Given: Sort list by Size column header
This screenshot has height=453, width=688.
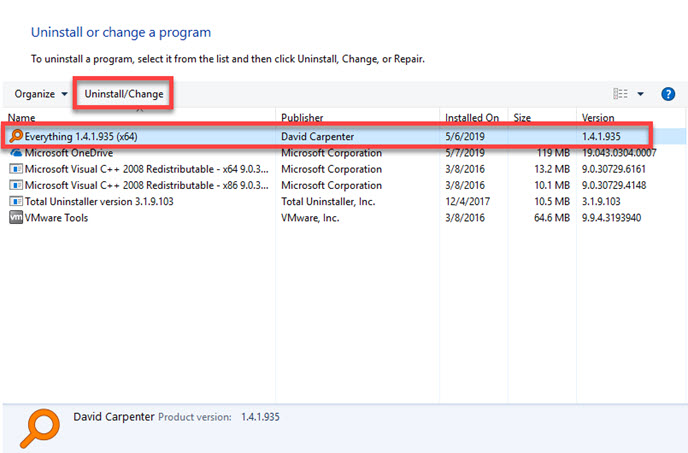Looking at the screenshot, I should 522,118.
